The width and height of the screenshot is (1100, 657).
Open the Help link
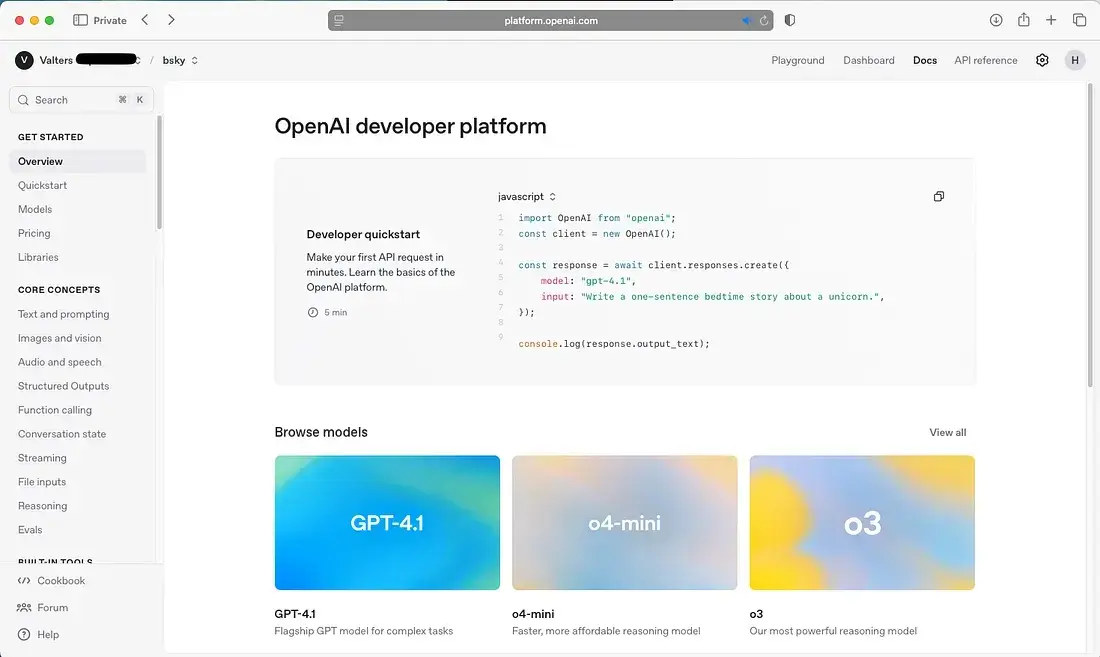[48, 635]
